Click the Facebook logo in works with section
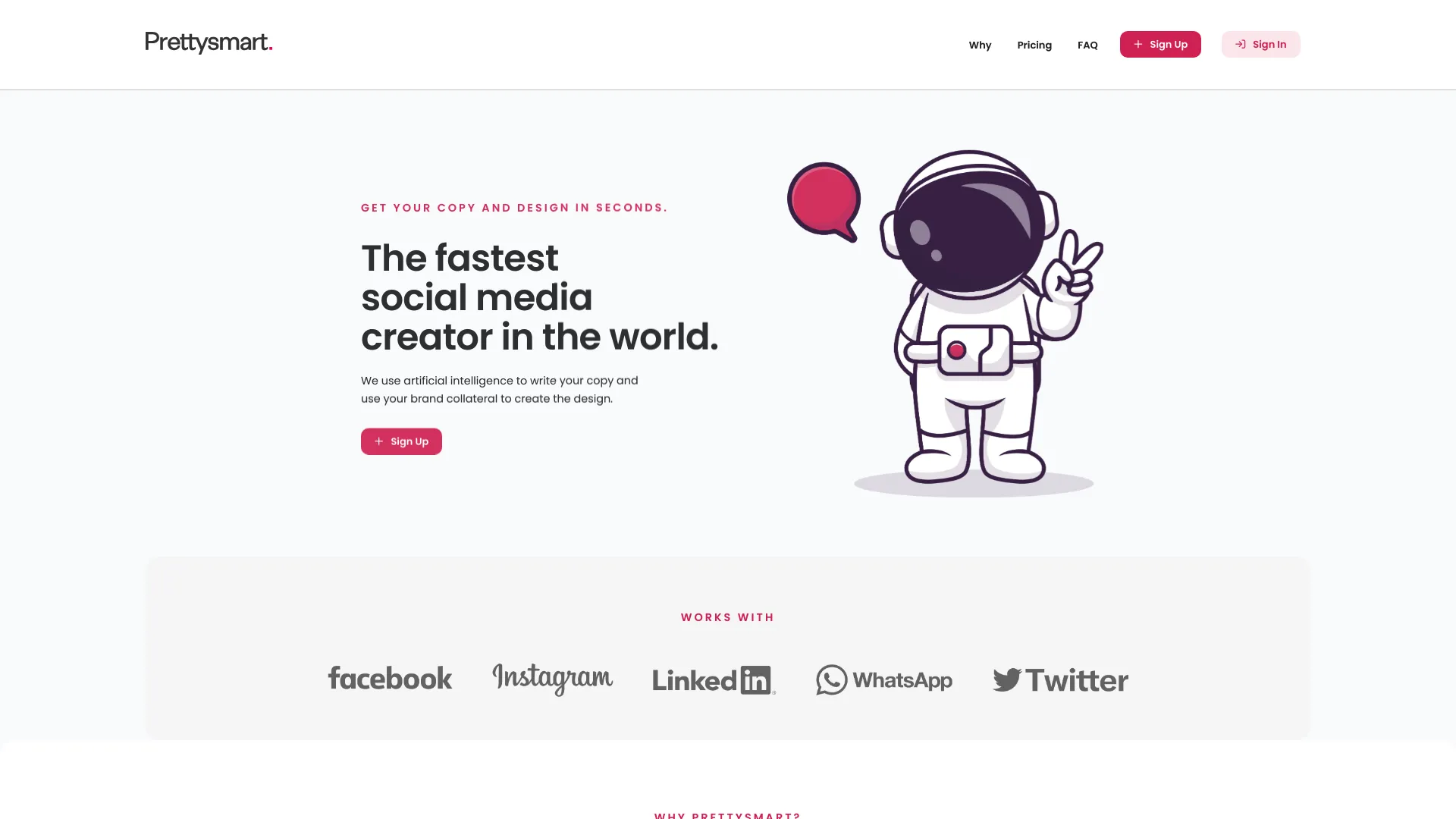1456x819 pixels. click(389, 678)
